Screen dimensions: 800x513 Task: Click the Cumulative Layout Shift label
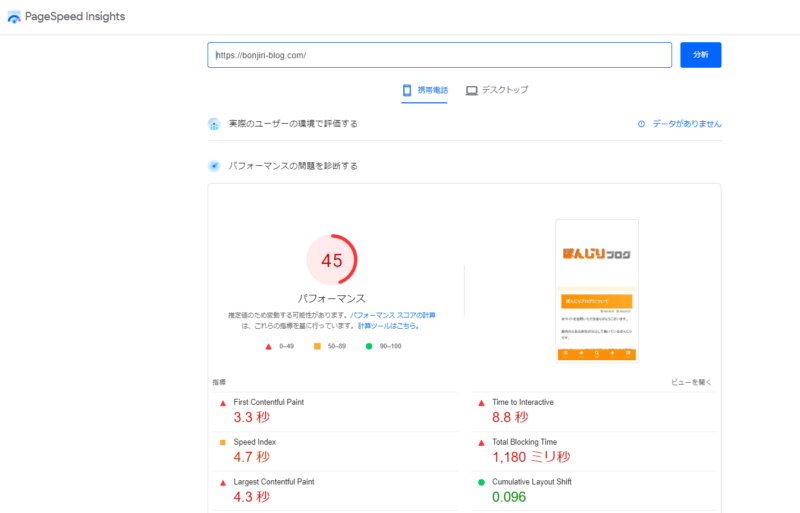tap(532, 482)
